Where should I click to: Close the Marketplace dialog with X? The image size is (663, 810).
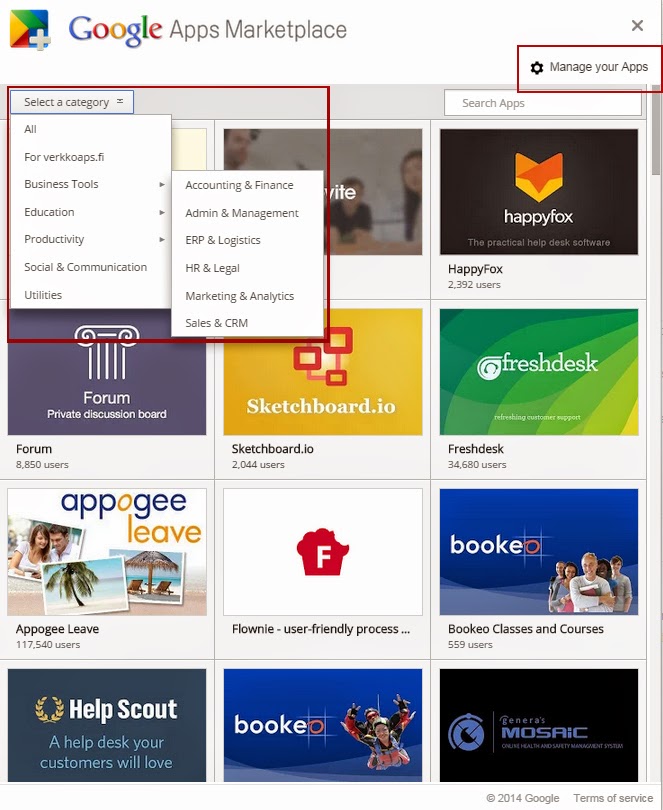(637, 26)
